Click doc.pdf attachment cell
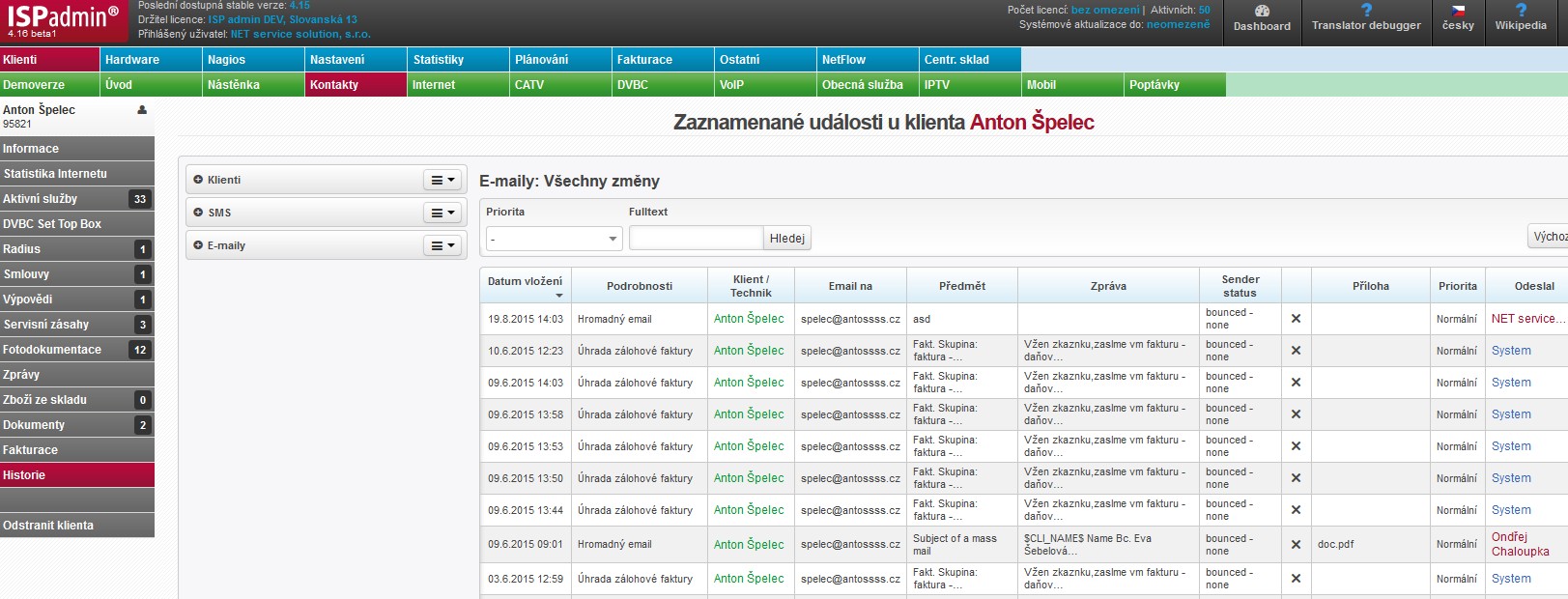Screen dimensions: 1568x599 1370,545
